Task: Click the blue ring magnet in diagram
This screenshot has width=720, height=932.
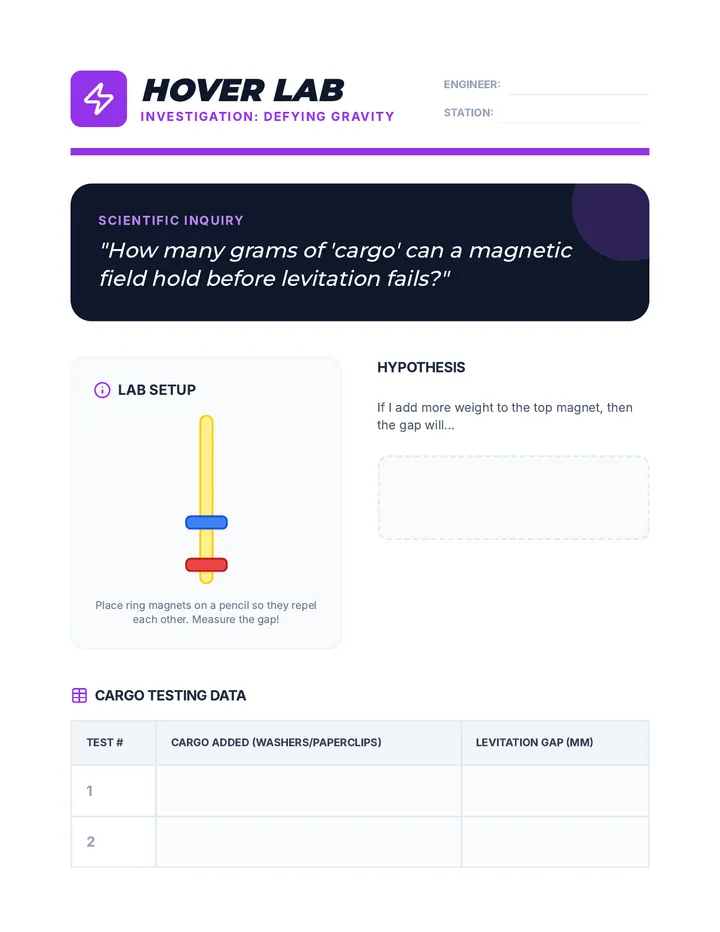Action: tap(206, 522)
